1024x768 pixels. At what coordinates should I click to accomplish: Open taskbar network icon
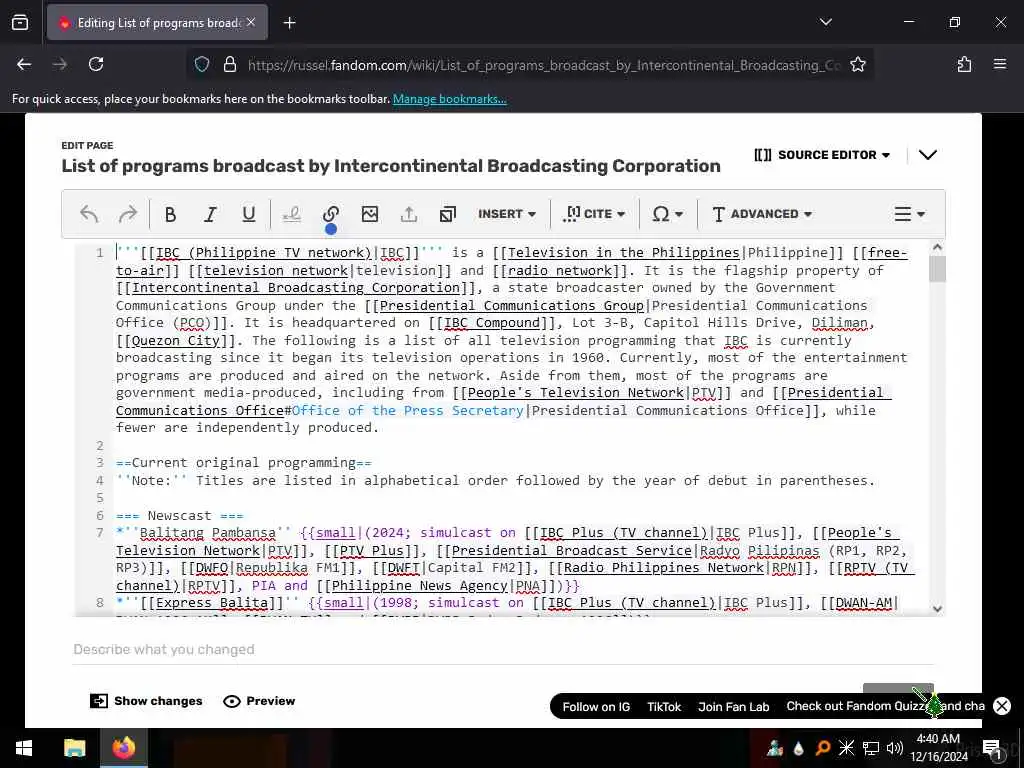tap(871, 748)
